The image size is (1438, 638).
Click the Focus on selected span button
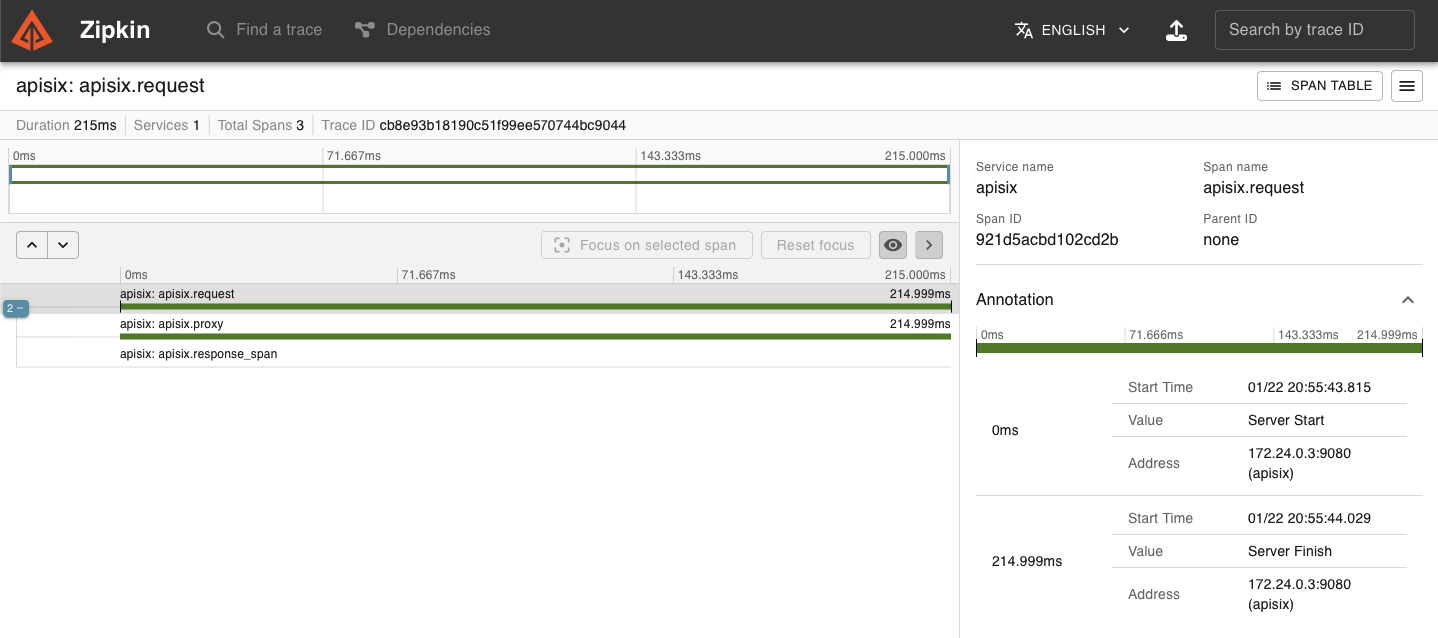pos(647,245)
